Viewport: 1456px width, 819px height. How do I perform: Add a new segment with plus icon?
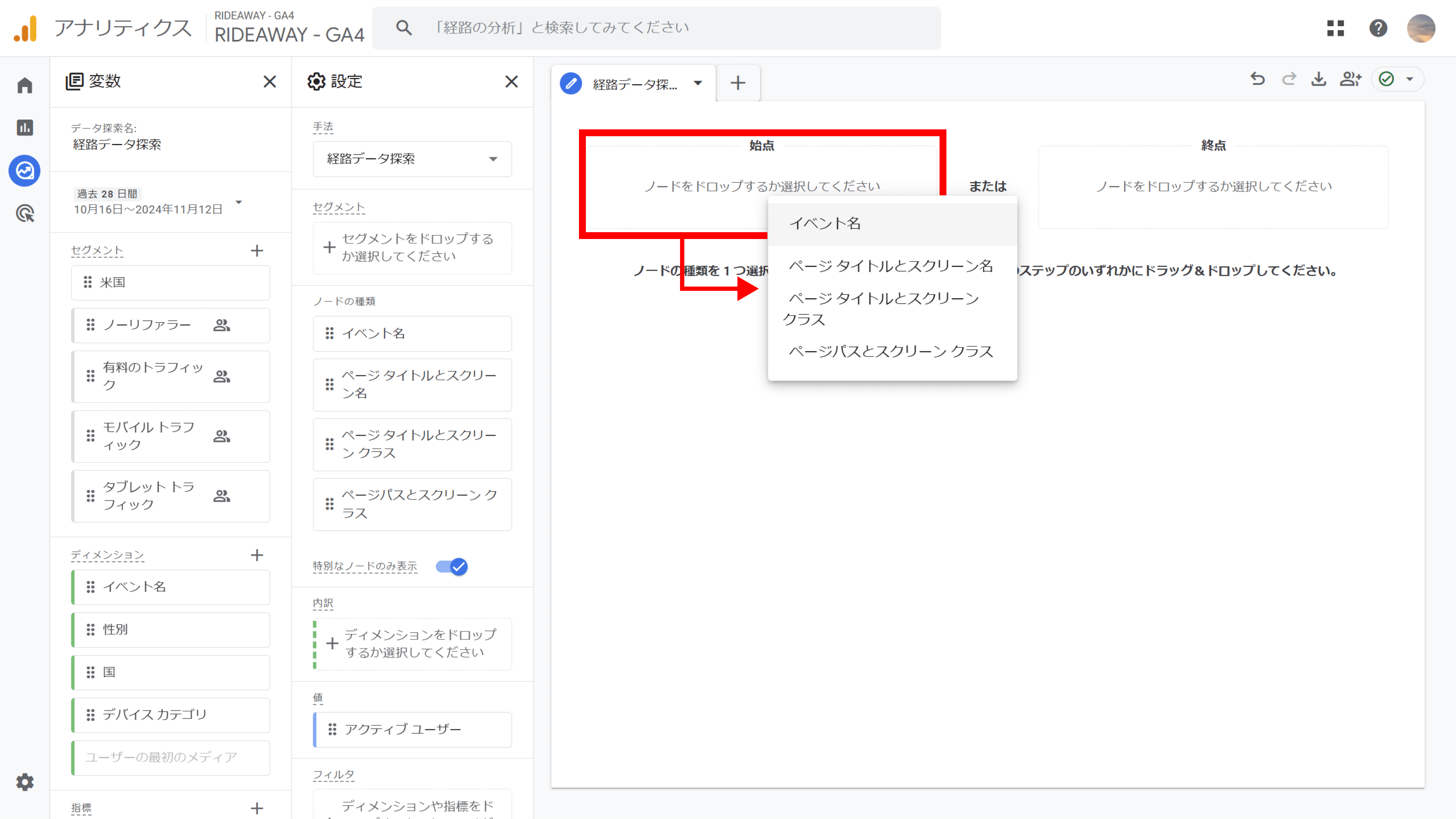257,251
